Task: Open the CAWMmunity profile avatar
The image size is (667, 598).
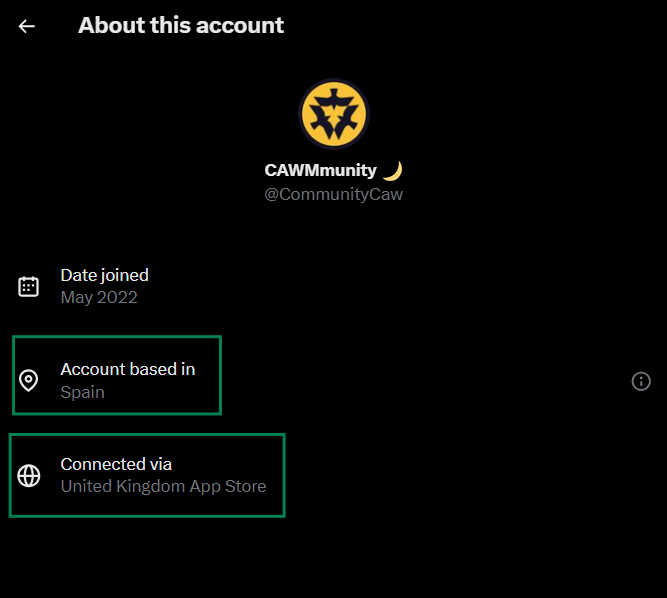Action: (x=334, y=114)
